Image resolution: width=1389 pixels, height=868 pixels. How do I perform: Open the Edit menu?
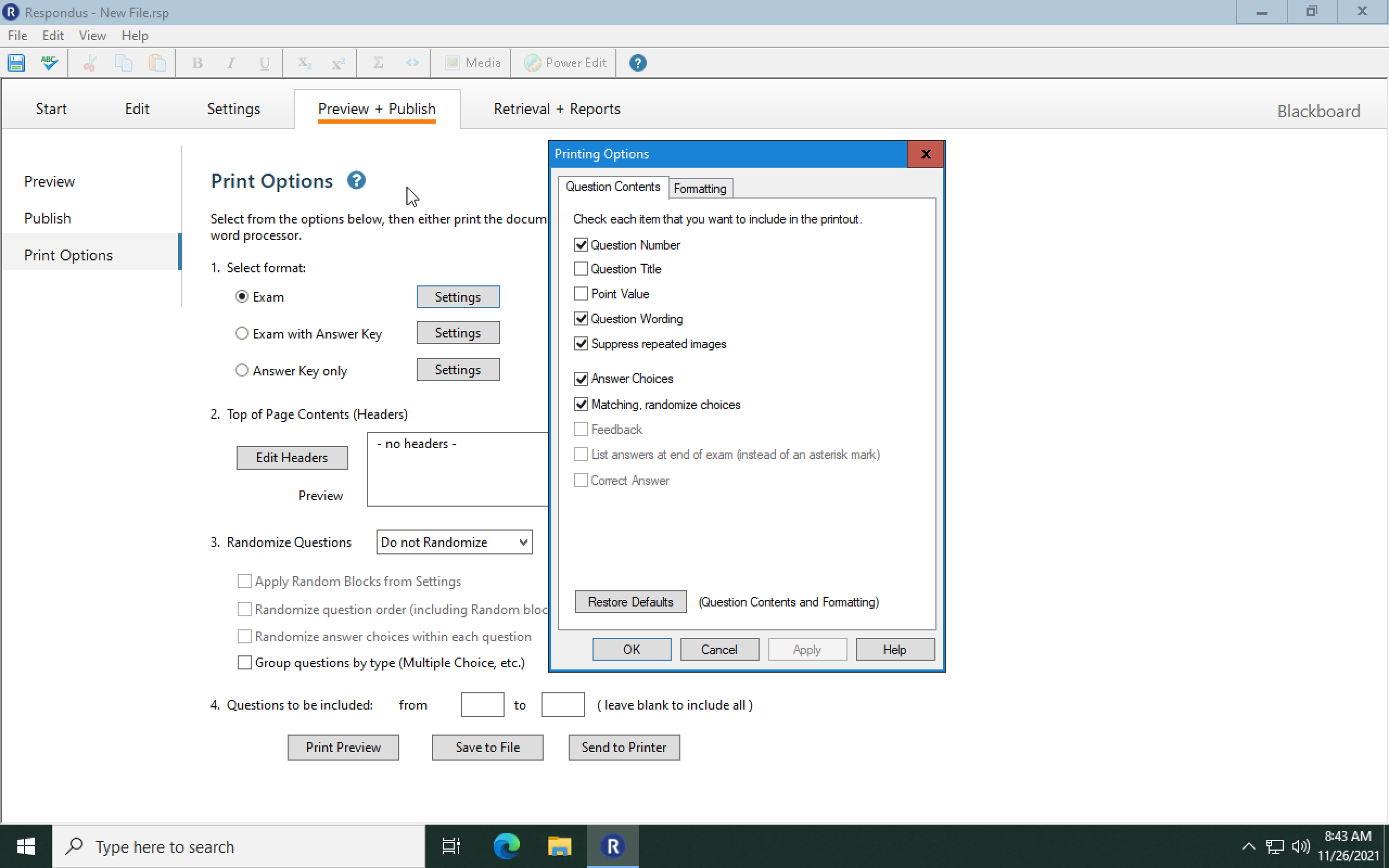pyautogui.click(x=53, y=36)
